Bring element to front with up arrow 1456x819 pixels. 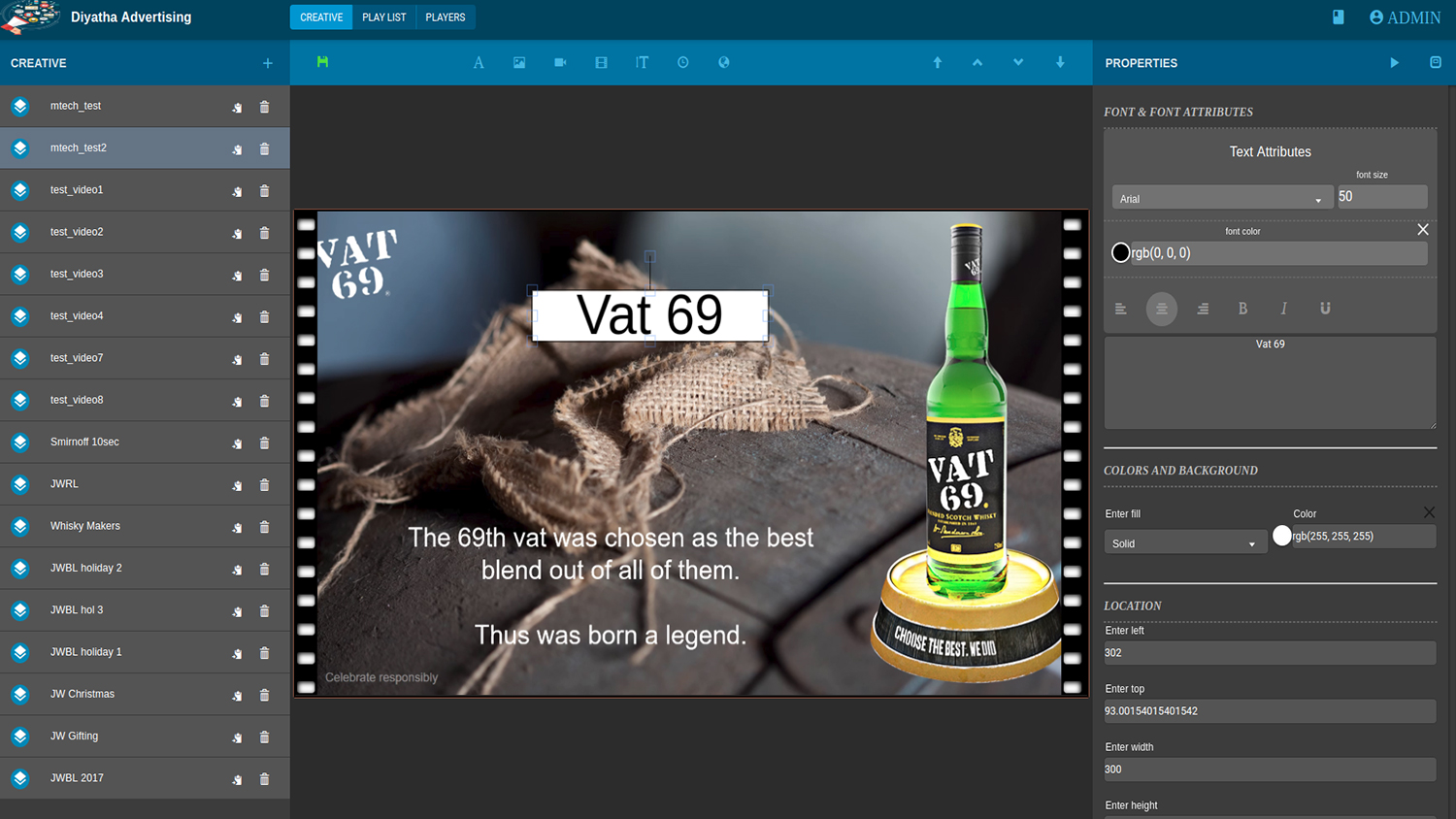pos(938,62)
